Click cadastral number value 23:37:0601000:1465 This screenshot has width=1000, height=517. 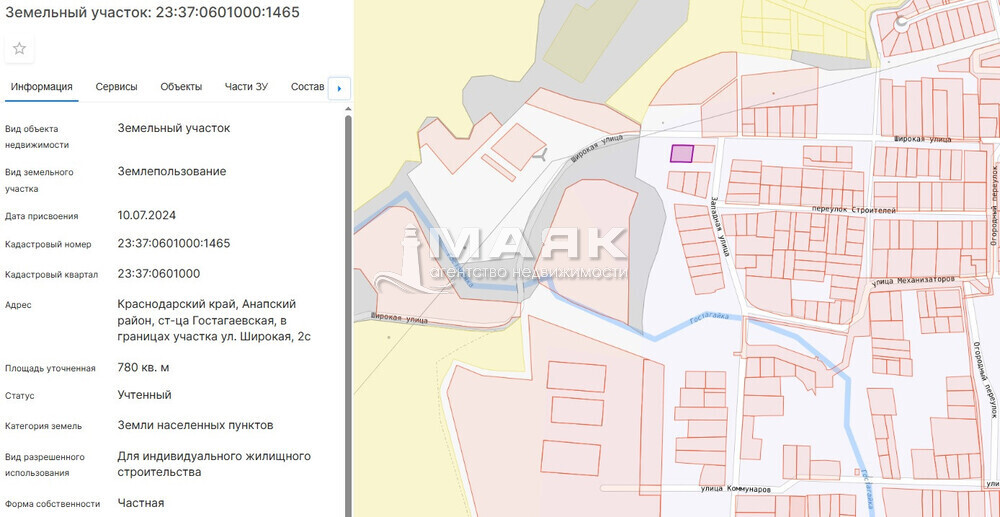click(x=174, y=243)
